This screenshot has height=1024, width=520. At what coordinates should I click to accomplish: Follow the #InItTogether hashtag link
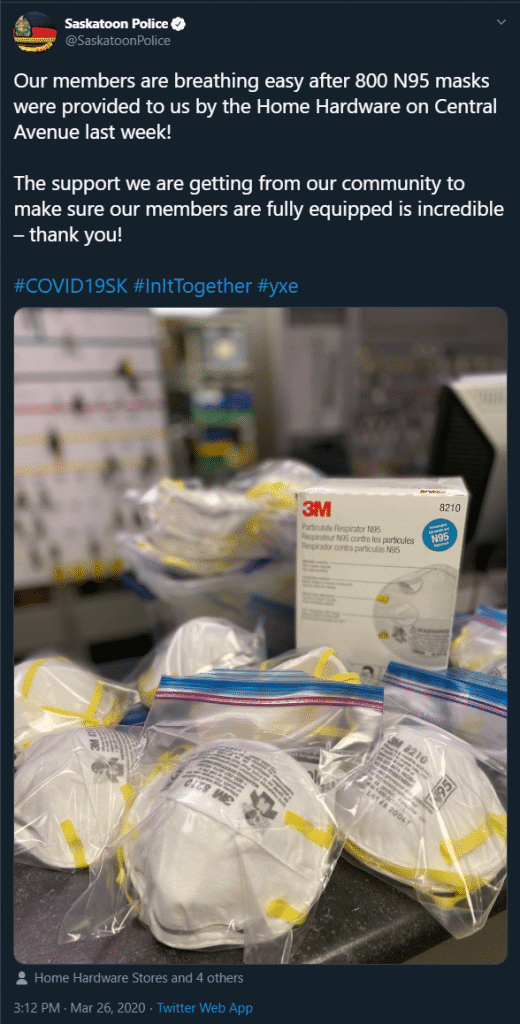point(192,286)
